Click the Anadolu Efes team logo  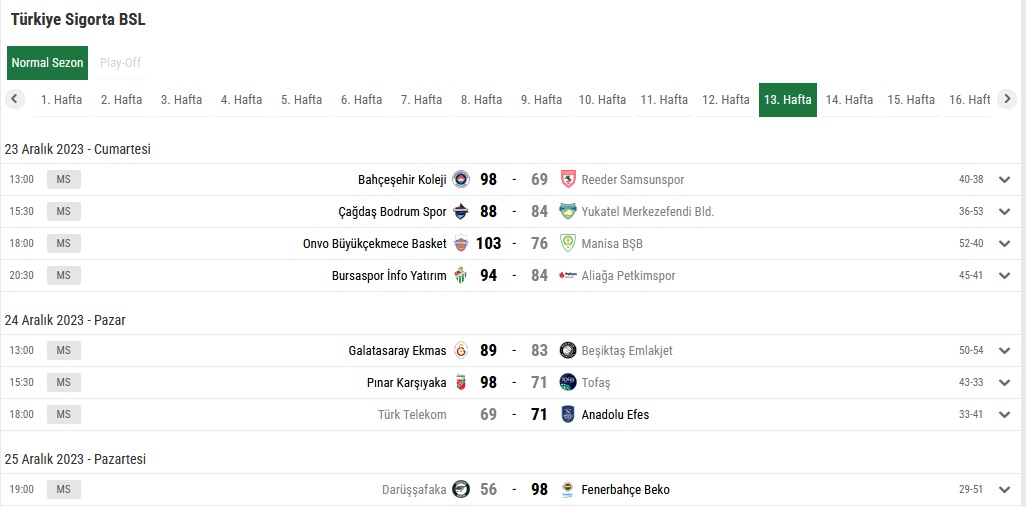pyautogui.click(x=568, y=415)
